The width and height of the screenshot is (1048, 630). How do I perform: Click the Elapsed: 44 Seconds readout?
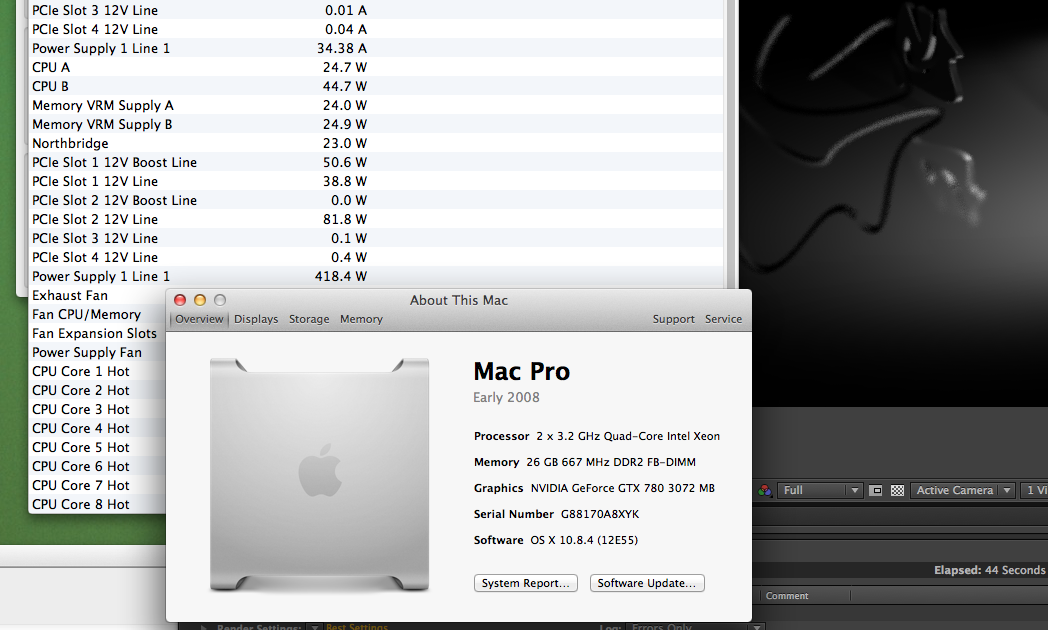point(989,570)
